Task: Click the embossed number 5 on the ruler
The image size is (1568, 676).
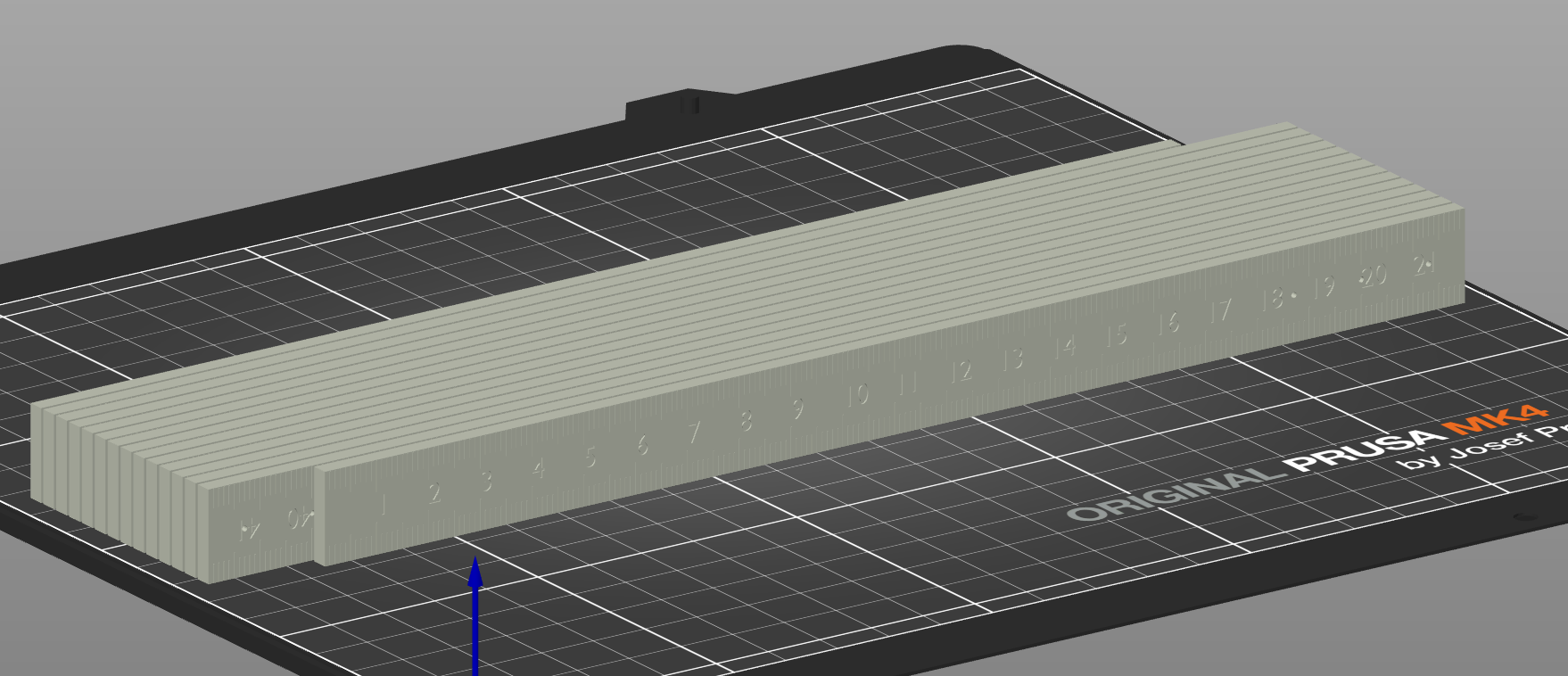Action: (590, 456)
